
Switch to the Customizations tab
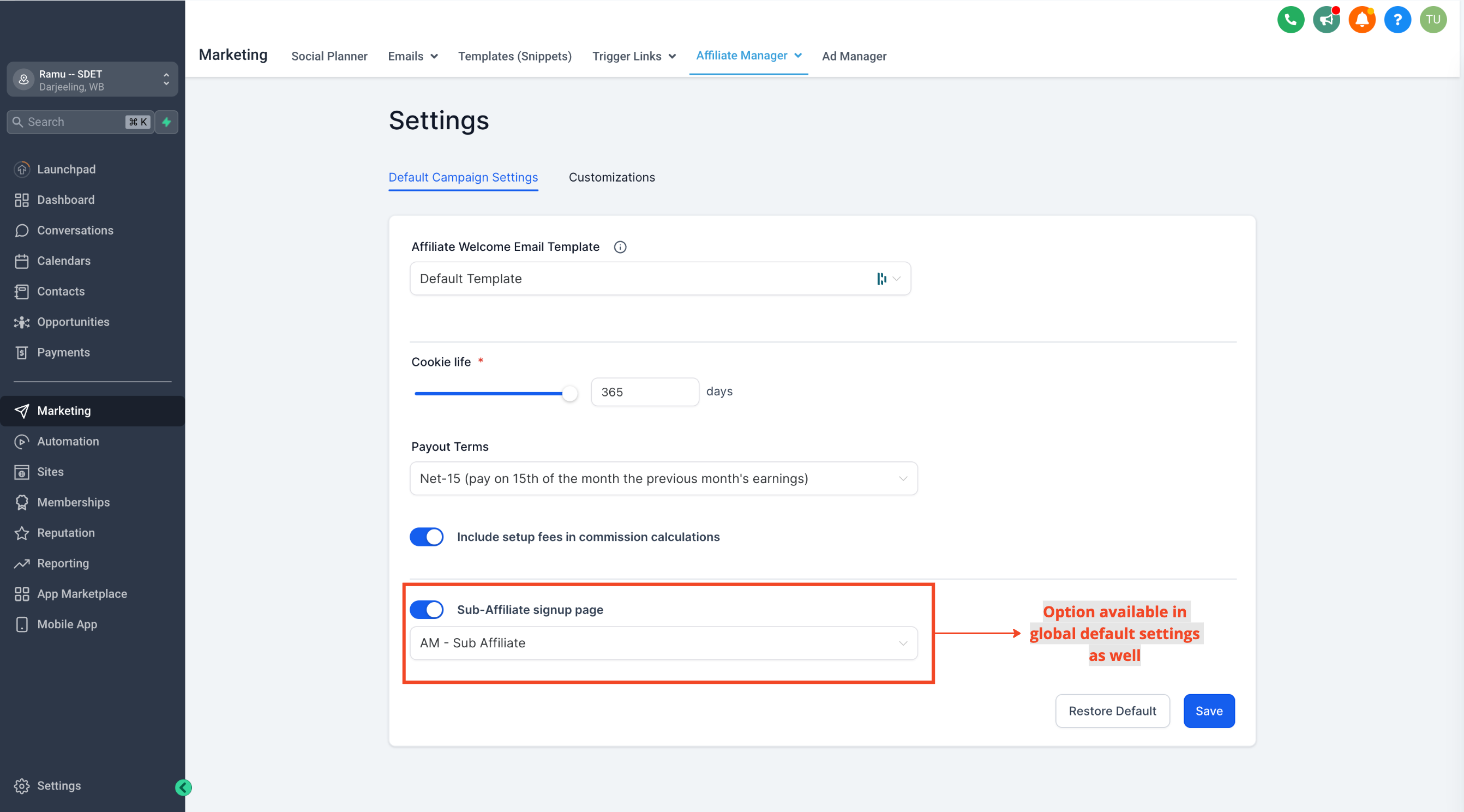click(x=611, y=177)
